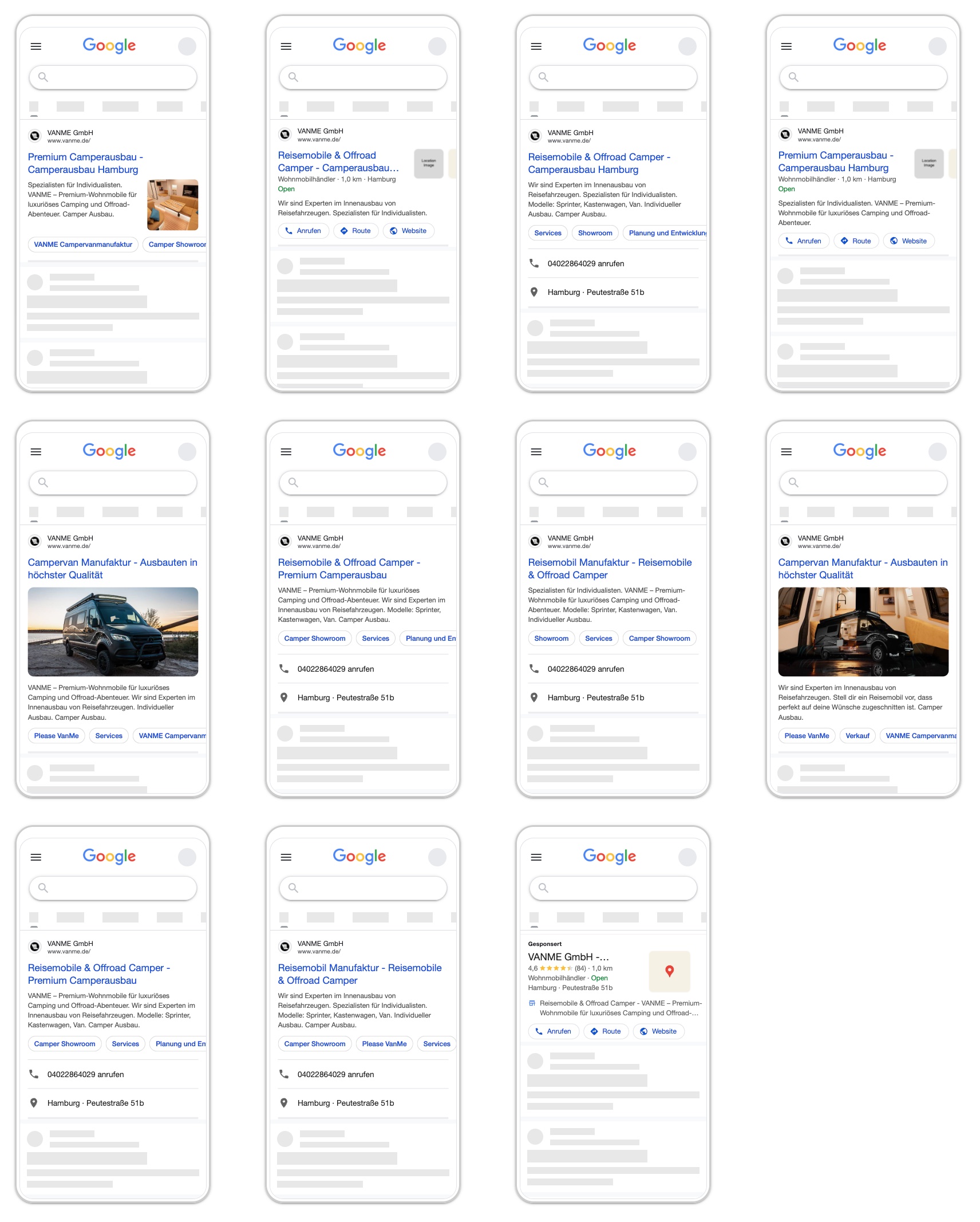Open the hamburger menu above the Gesponsert ad
The width and height of the screenshot is (980, 1222).
pyautogui.click(x=536, y=857)
